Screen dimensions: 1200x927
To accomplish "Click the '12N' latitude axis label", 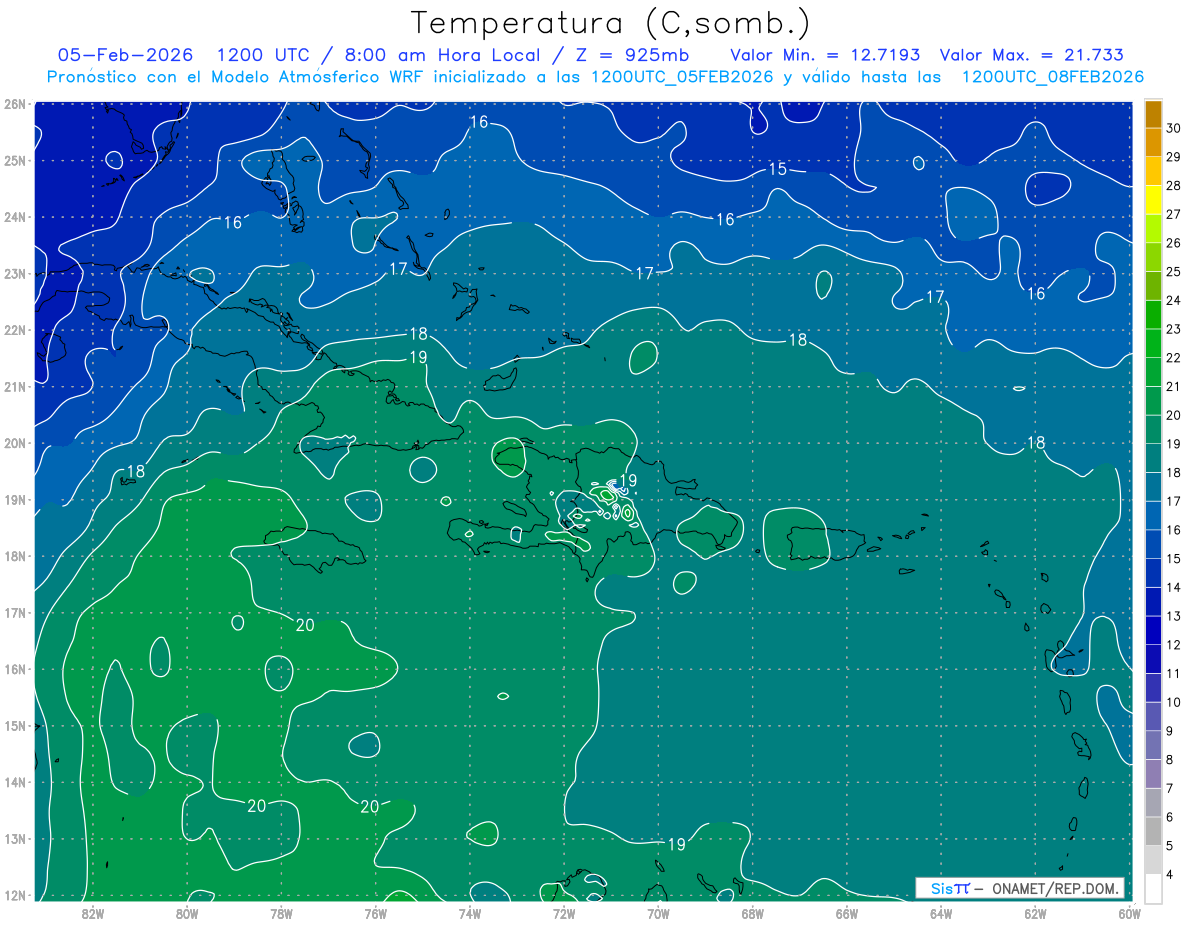I will coord(14,895).
